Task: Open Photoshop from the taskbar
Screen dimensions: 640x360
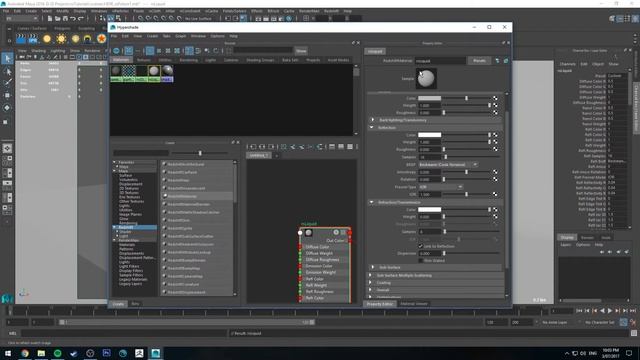Action: click(107, 353)
